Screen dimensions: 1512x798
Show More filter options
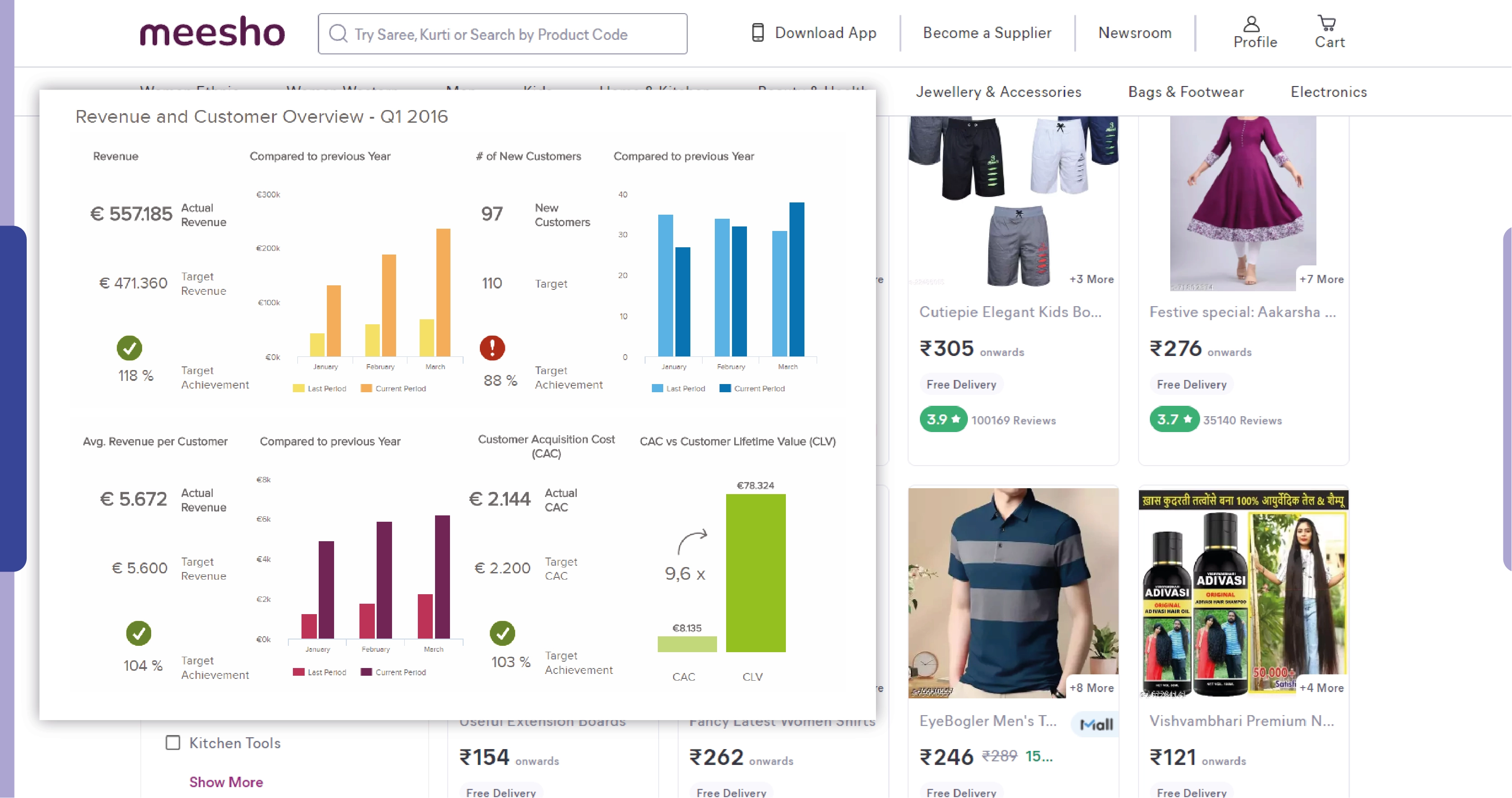tap(226, 782)
